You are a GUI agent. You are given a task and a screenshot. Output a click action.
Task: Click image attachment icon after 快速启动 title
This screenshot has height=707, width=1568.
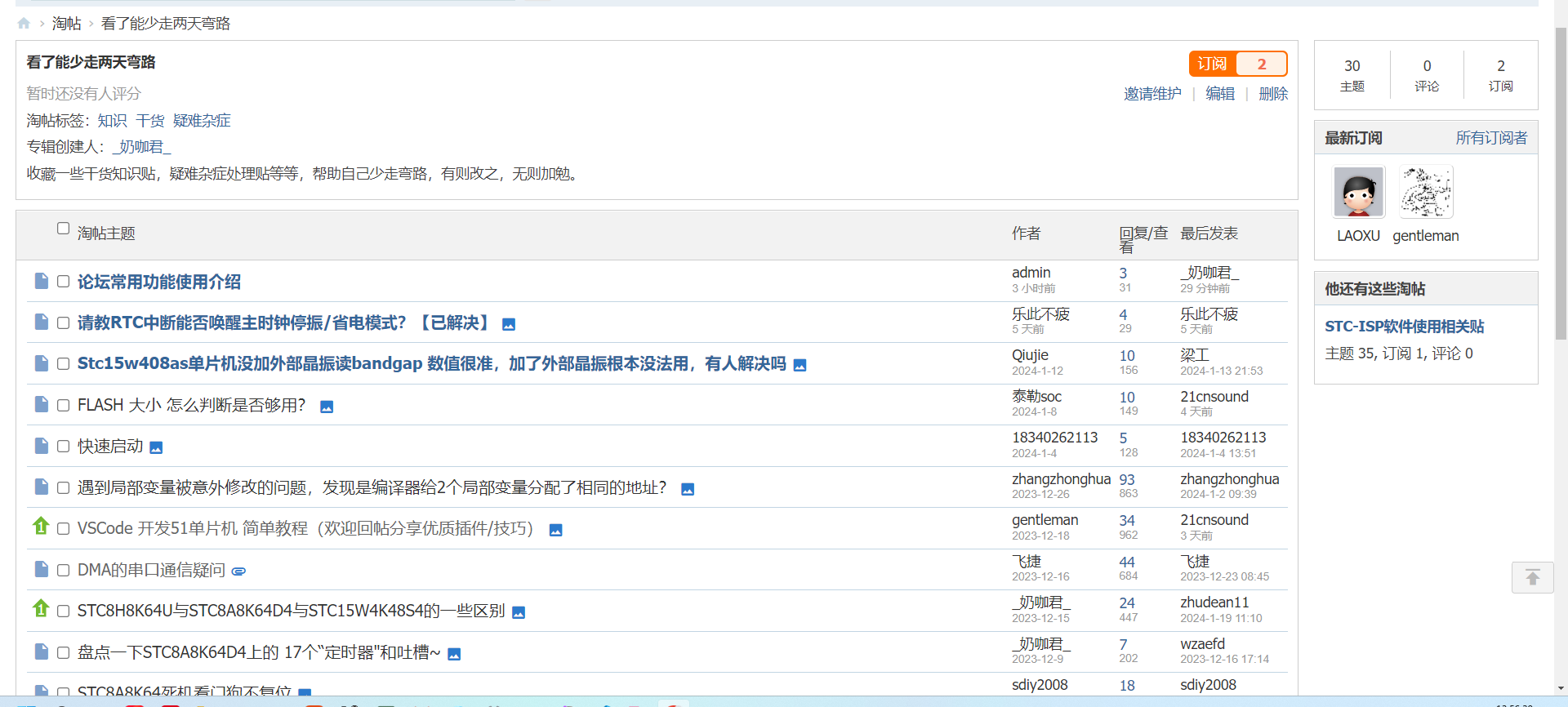(157, 448)
